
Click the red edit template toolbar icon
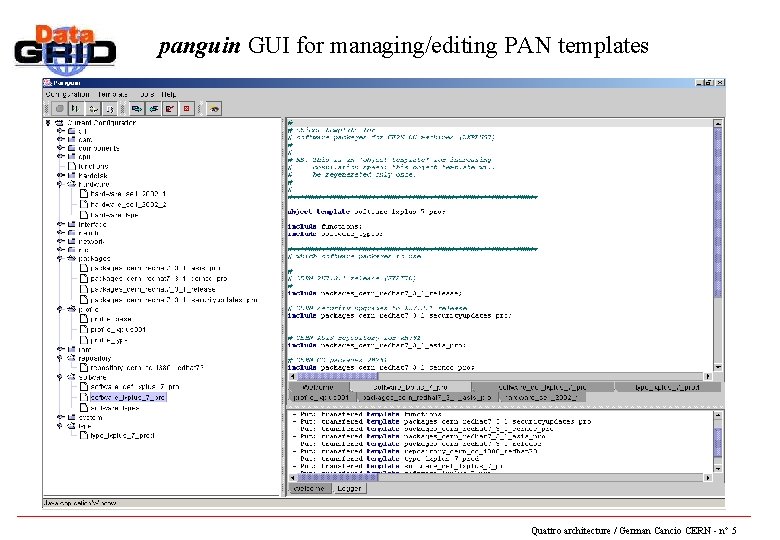coord(170,108)
